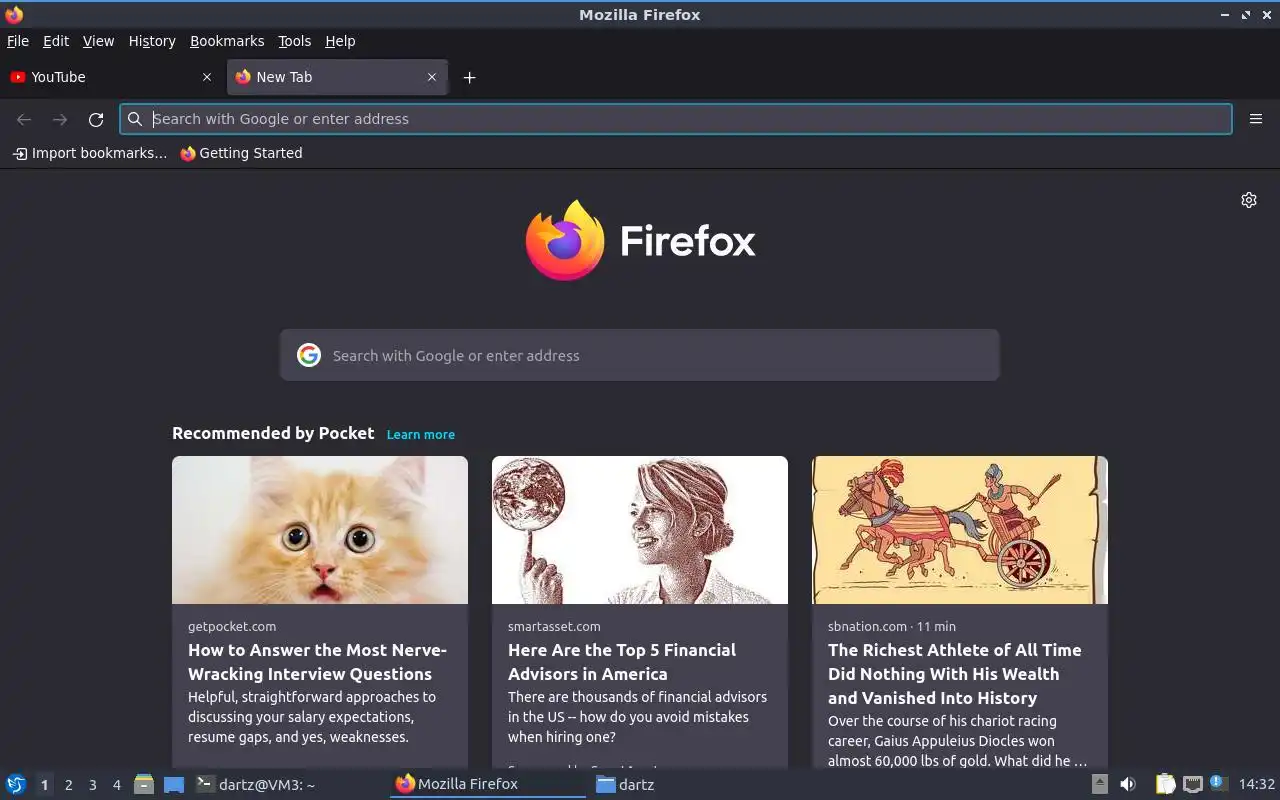
Task: Switch to virtual desktop 4
Action: pyautogui.click(x=116, y=785)
